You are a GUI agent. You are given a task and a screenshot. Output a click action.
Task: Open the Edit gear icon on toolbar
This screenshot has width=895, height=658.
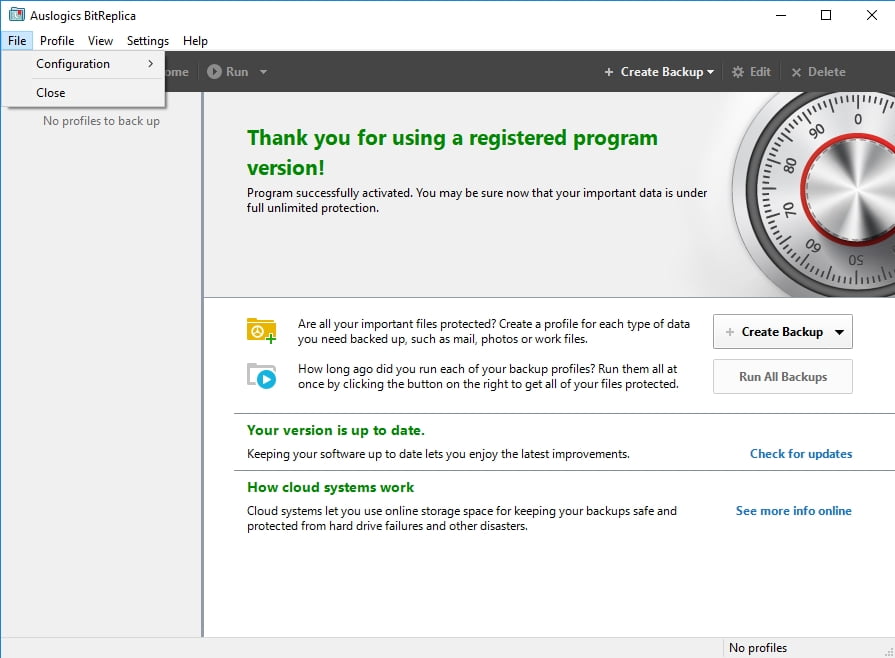(x=738, y=71)
